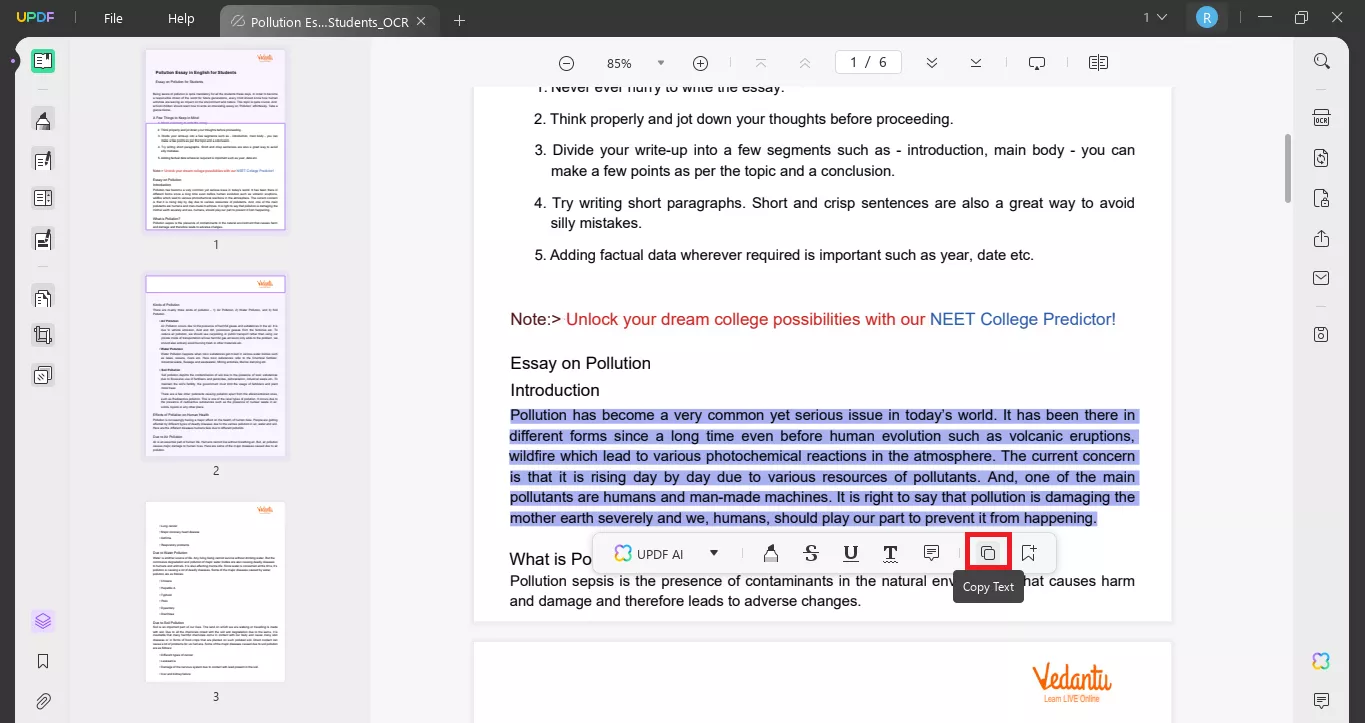Open the Convert PDF icon in right sidebar
The image size is (1365, 723).
(x=1322, y=158)
